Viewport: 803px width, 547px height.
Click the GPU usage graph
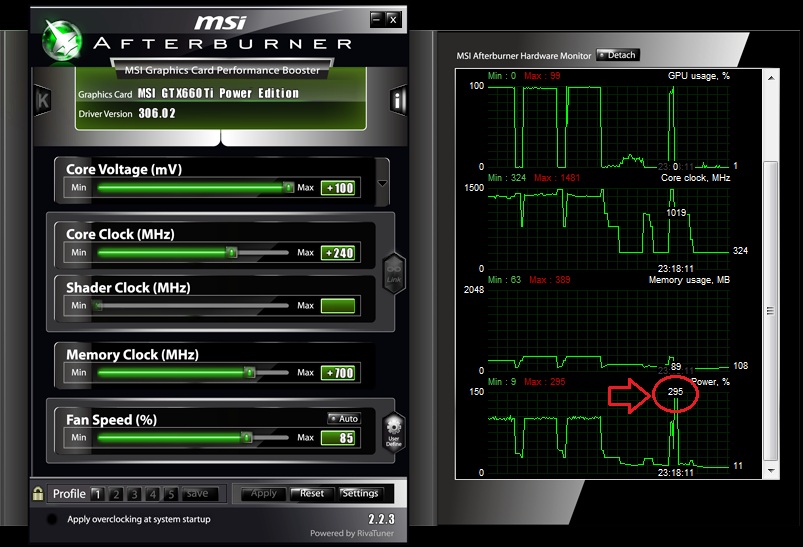(608, 127)
